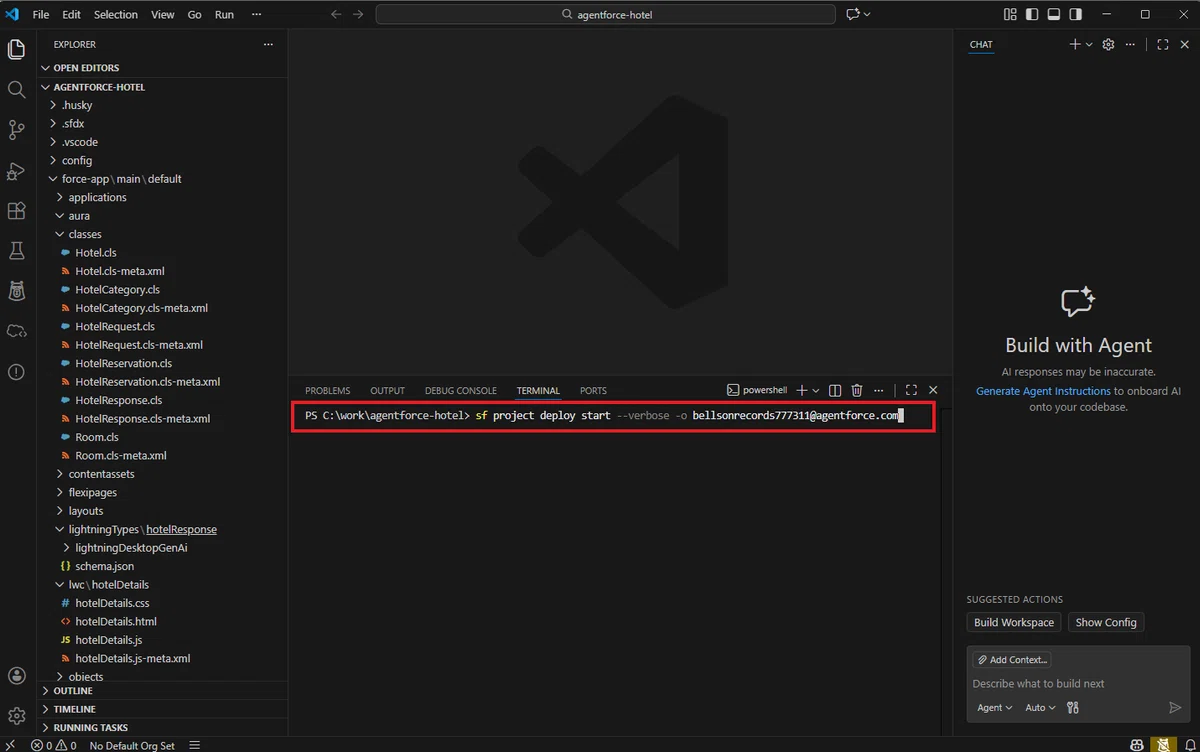Open Run and Debug view icon

point(16,171)
